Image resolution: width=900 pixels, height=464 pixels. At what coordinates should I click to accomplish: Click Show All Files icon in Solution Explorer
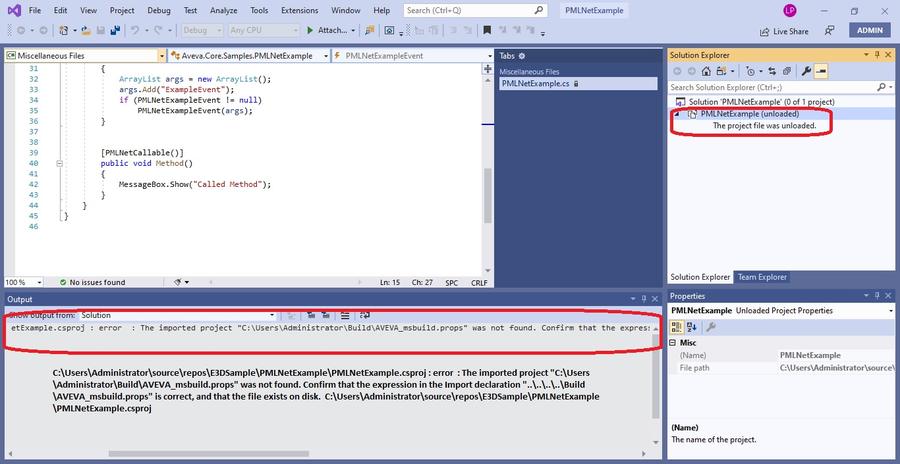(x=787, y=71)
